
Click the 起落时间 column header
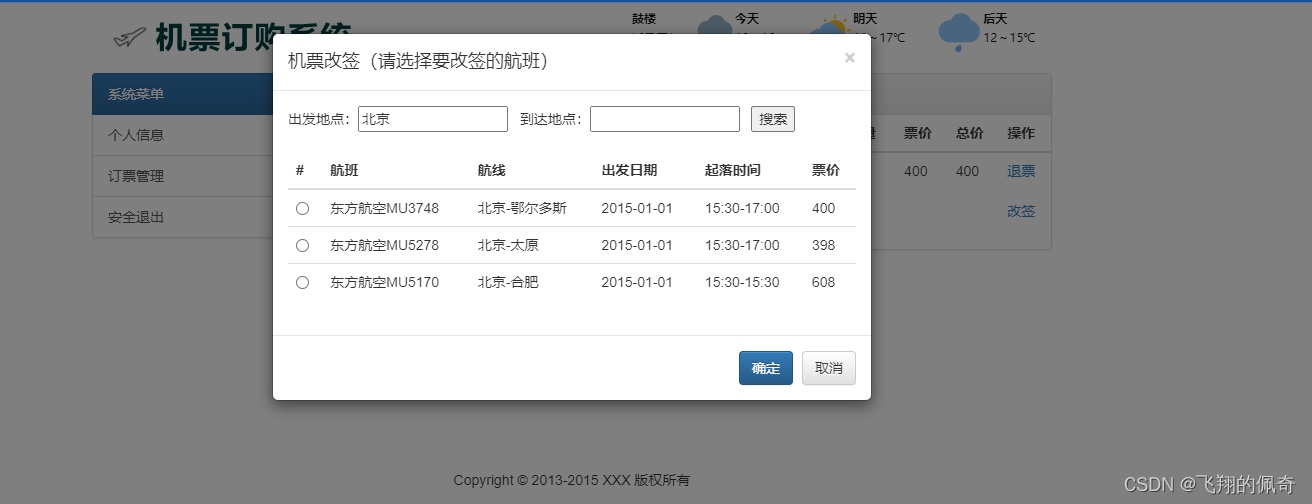pos(733,170)
